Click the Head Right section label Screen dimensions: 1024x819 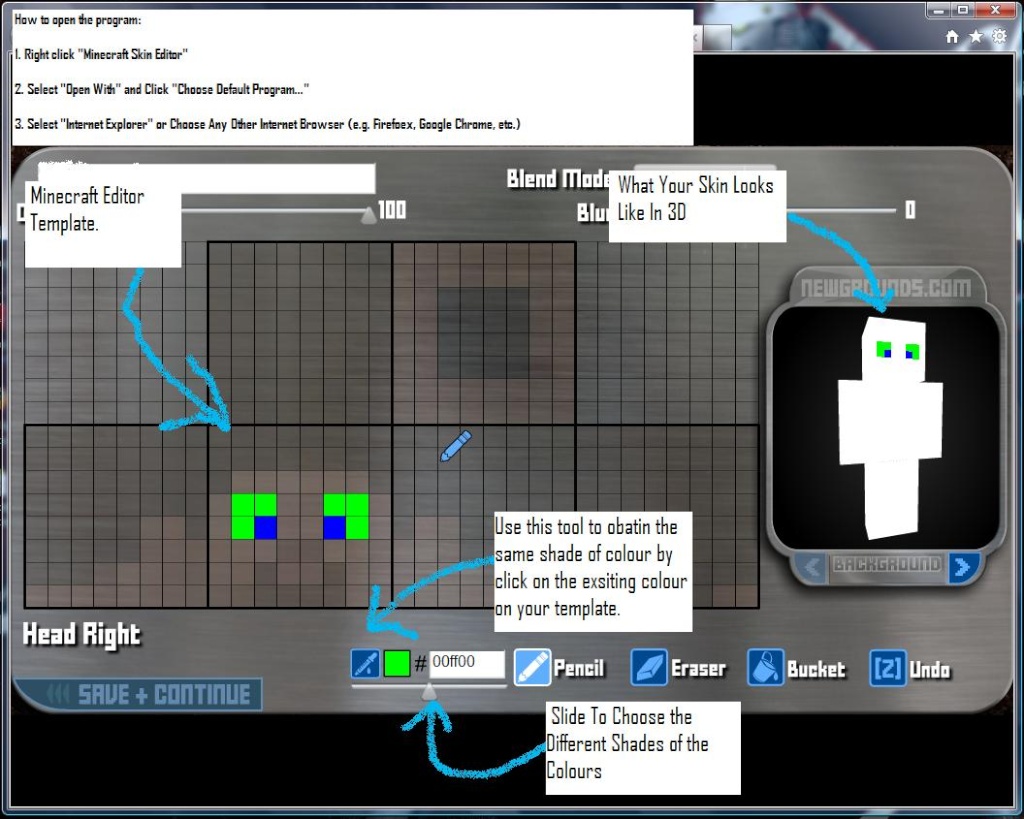(82, 634)
